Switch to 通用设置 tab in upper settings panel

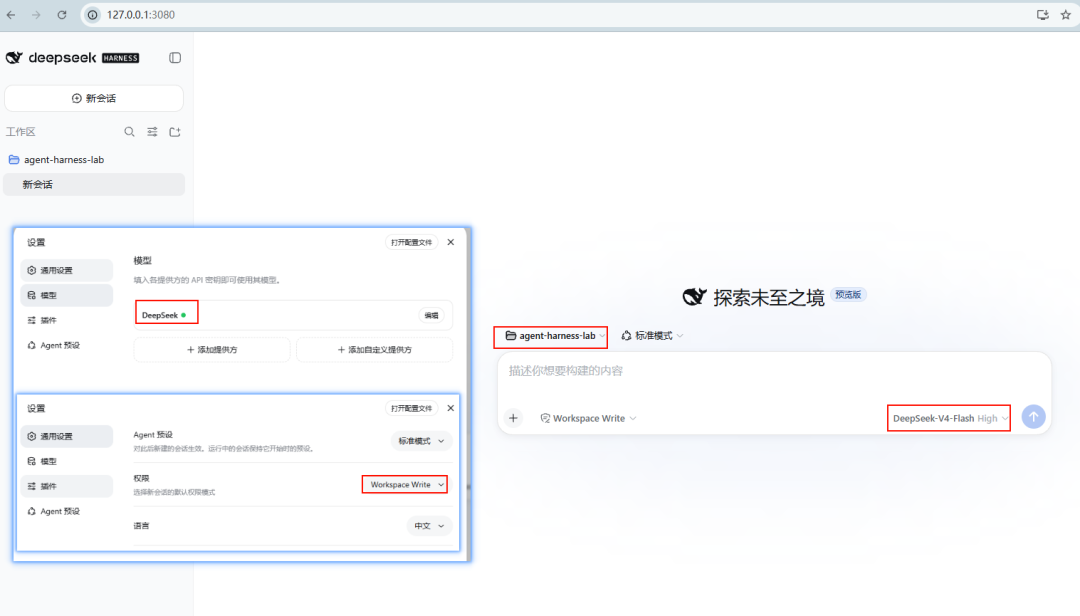(x=67, y=271)
